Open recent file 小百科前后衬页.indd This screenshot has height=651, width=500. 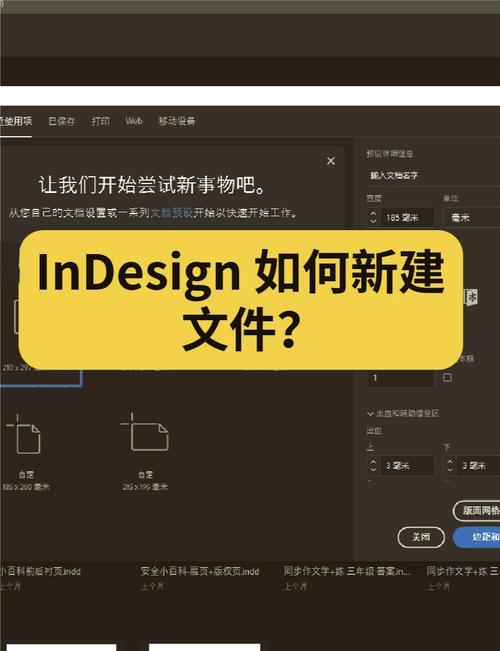coord(40,571)
